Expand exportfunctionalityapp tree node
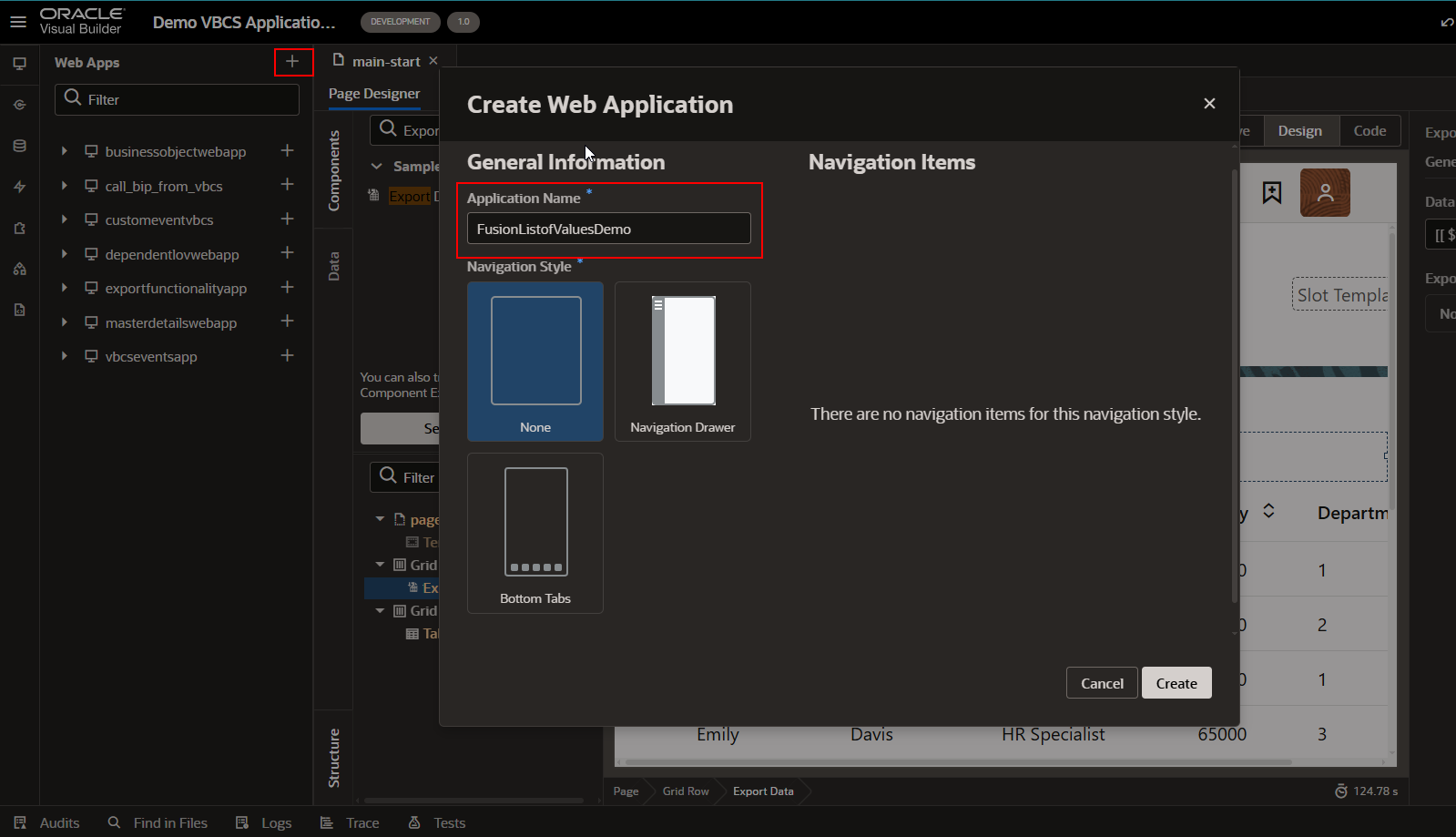 [x=64, y=288]
